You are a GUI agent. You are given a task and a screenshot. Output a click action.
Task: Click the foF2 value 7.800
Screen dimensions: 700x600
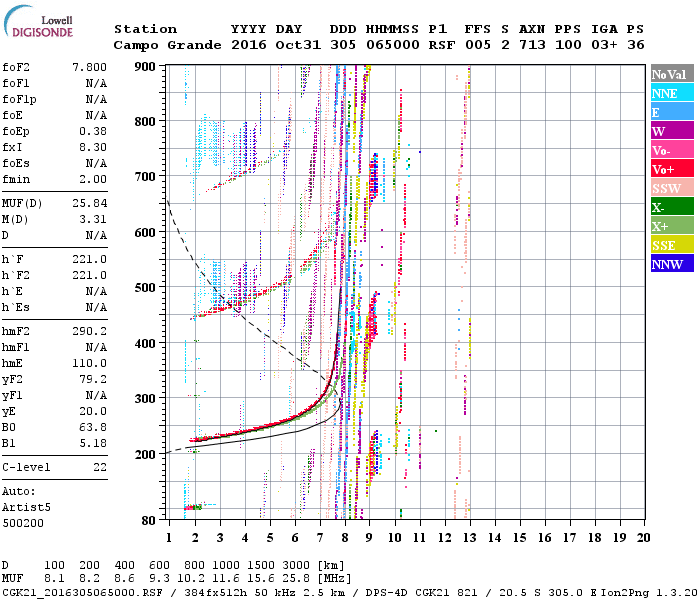pos(89,67)
